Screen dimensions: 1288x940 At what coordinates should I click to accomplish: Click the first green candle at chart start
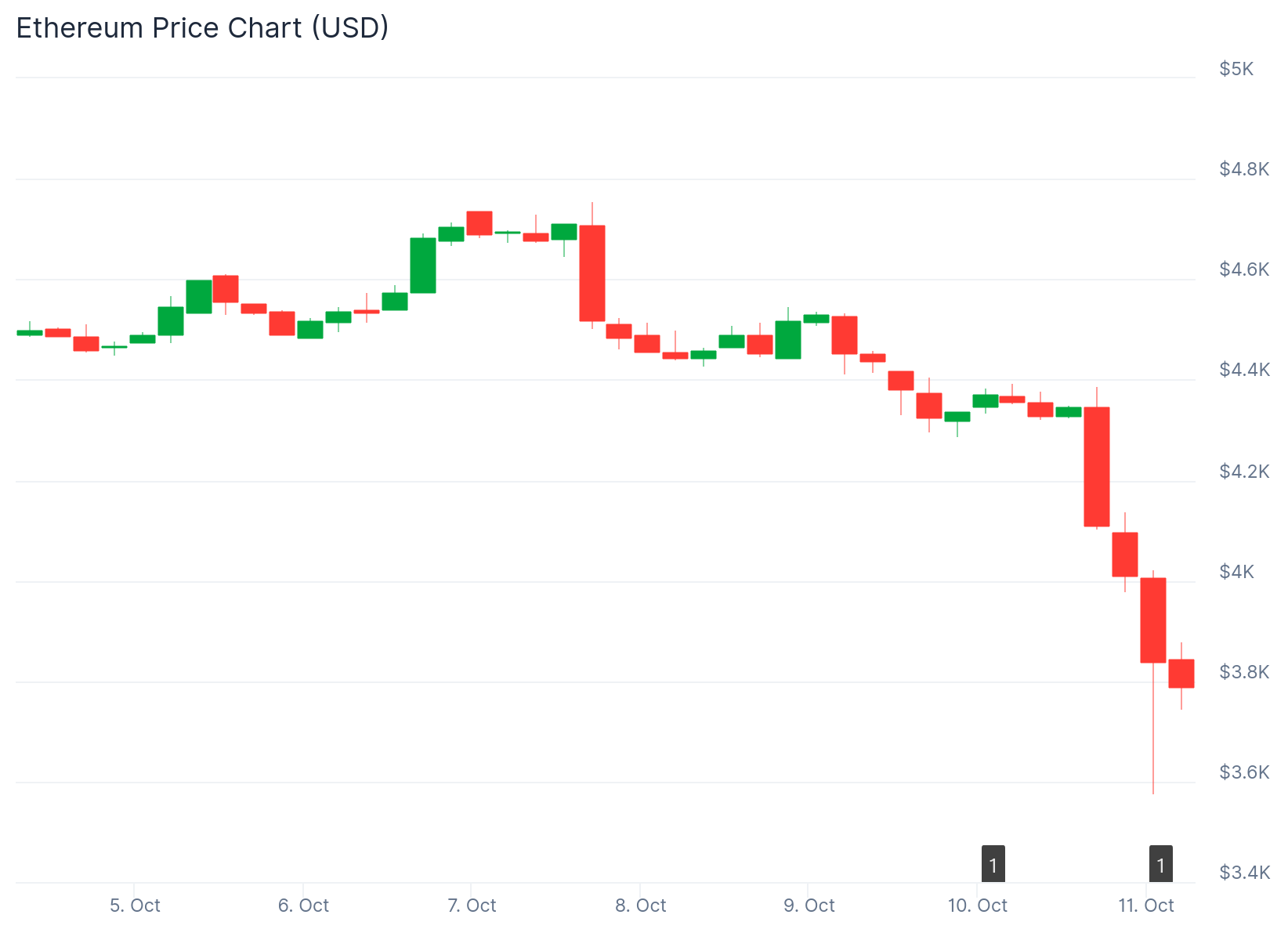(30, 333)
